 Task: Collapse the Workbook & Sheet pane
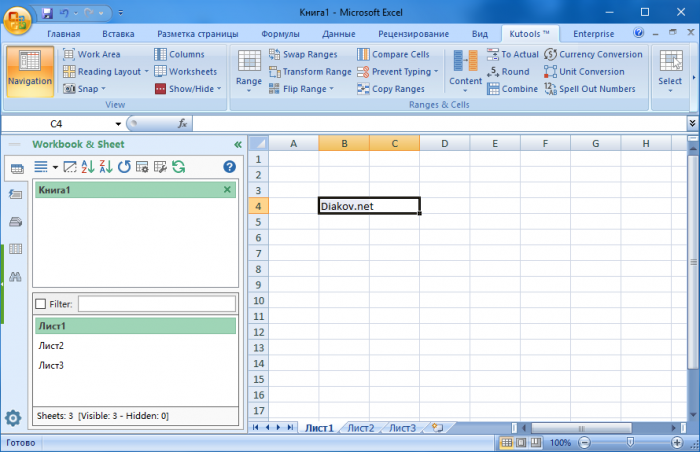237,144
